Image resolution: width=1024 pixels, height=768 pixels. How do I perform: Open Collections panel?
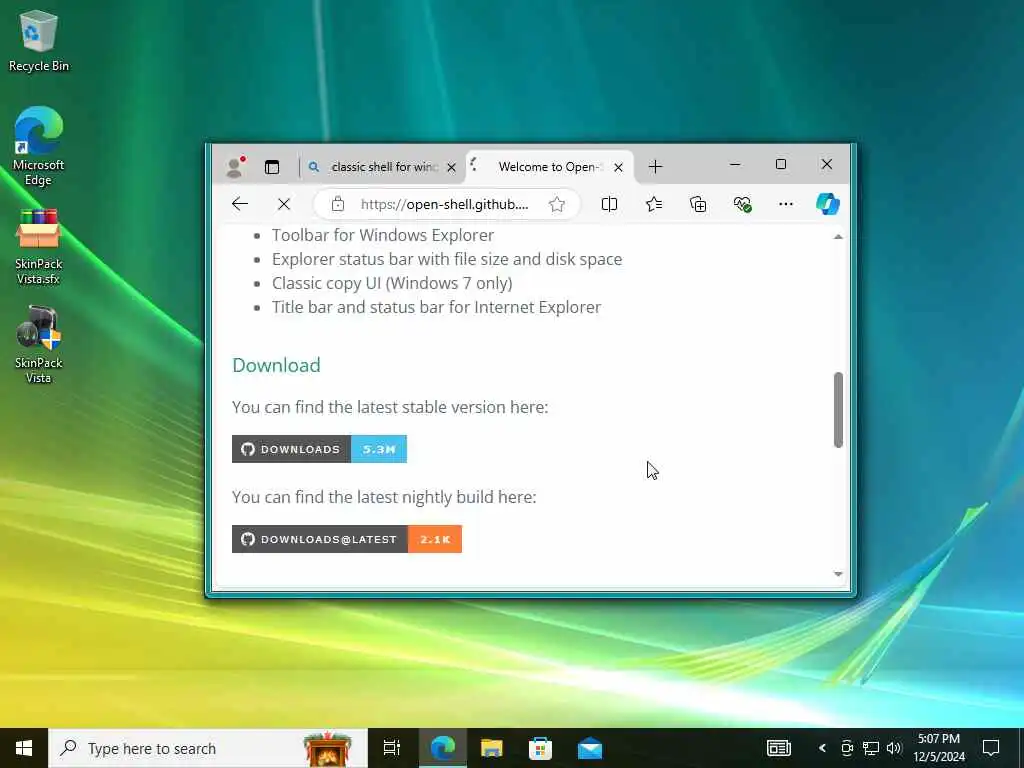coord(698,204)
